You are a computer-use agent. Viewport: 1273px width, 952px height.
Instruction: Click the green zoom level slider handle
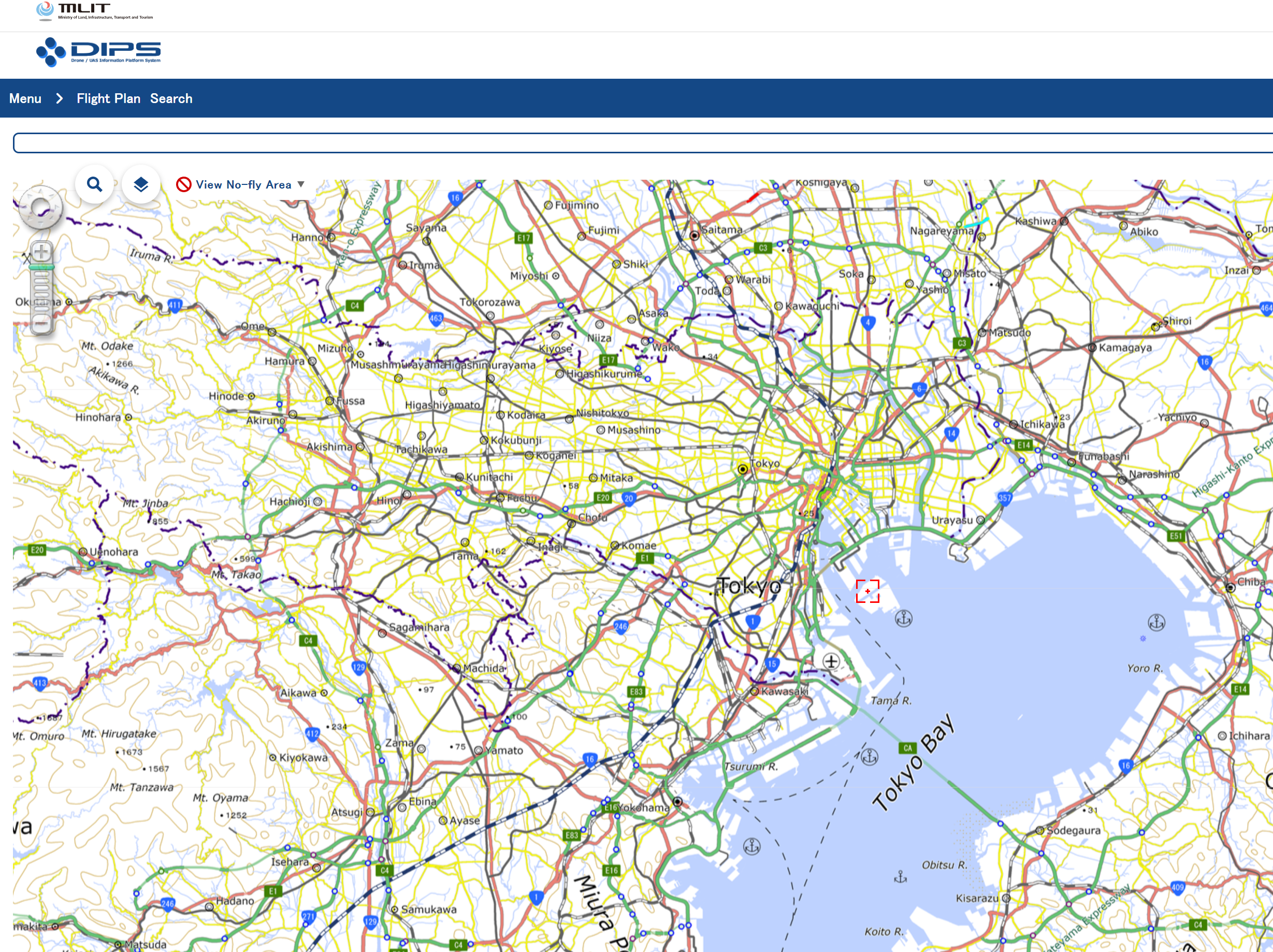(41, 267)
